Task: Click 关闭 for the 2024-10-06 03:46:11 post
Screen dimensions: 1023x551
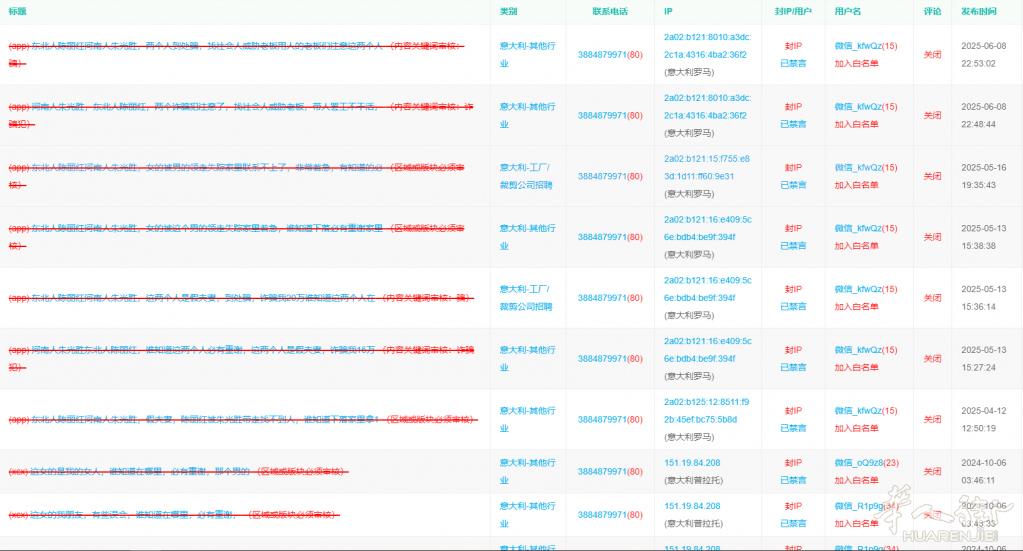Action: [x=932, y=471]
